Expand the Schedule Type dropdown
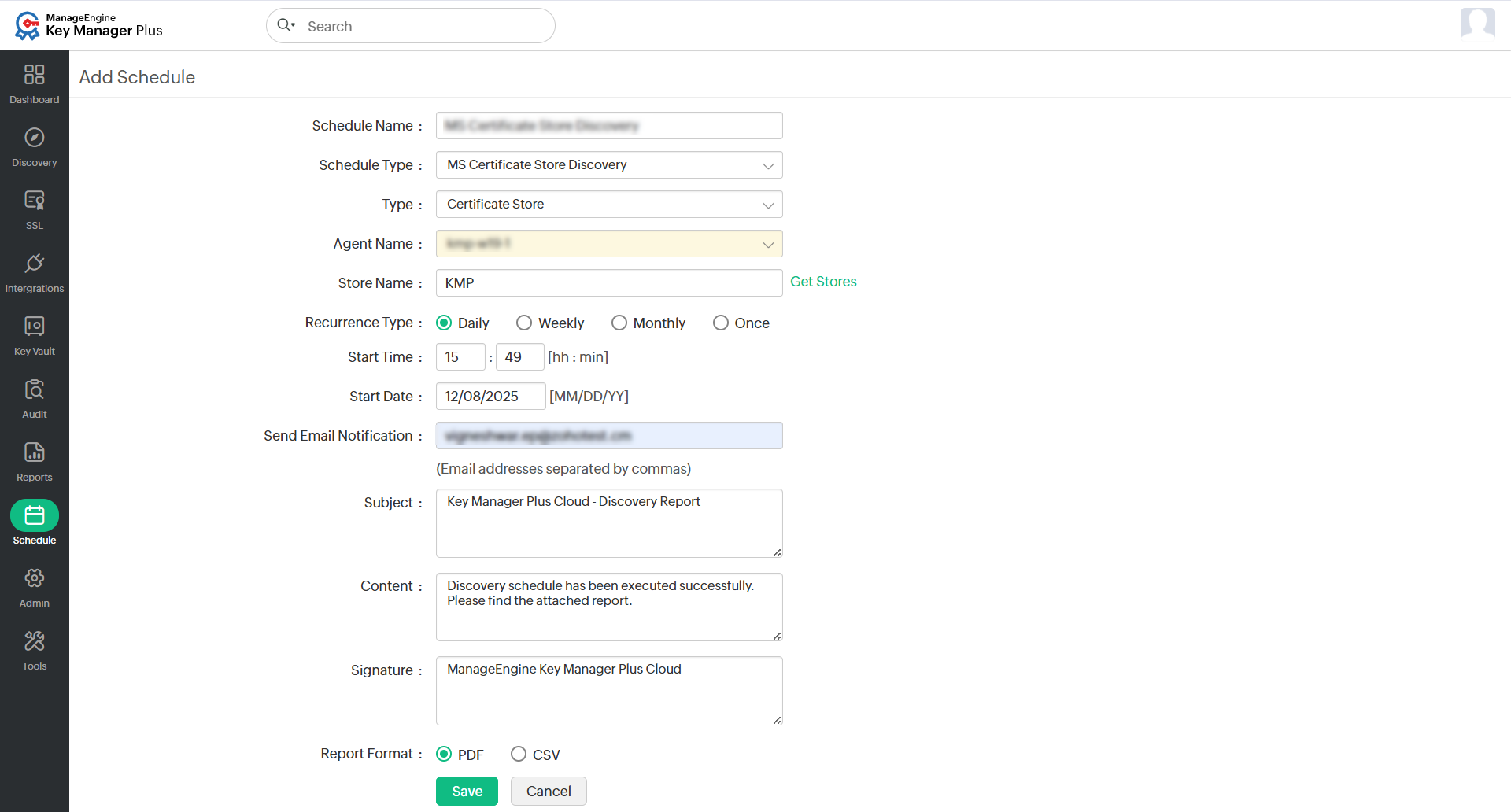Viewport: 1511px width, 812px height. [609, 165]
